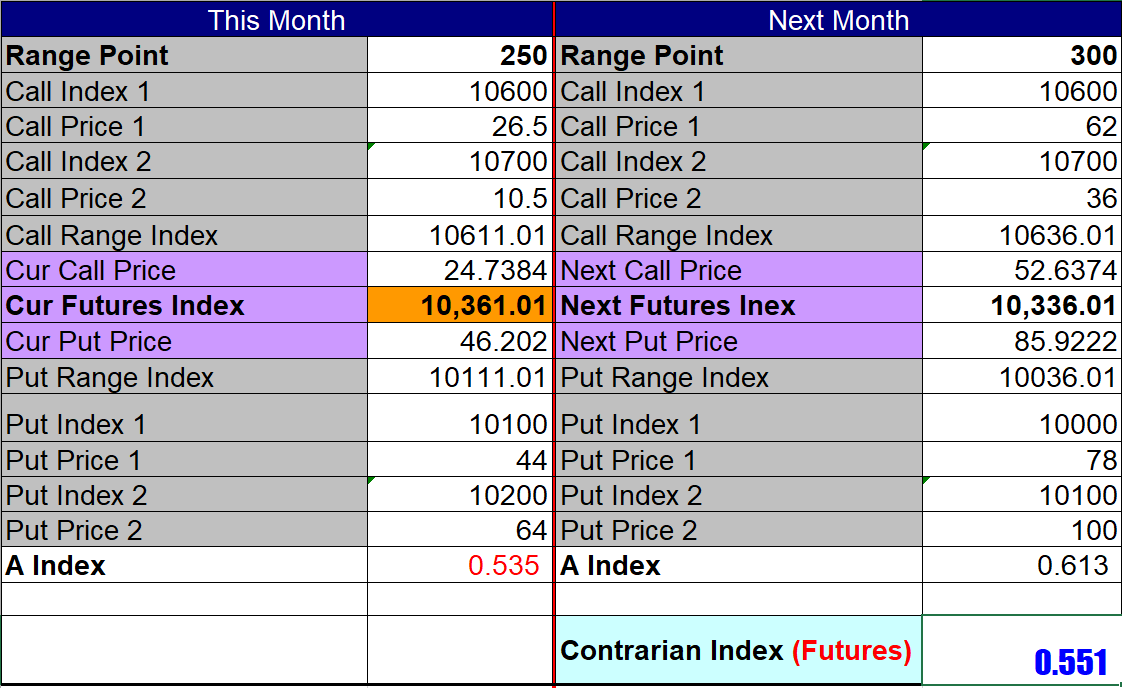This screenshot has height=688, width=1122.
Task: Select This Month Call Price 1 value 26.5
Action: pyautogui.click(x=460, y=127)
